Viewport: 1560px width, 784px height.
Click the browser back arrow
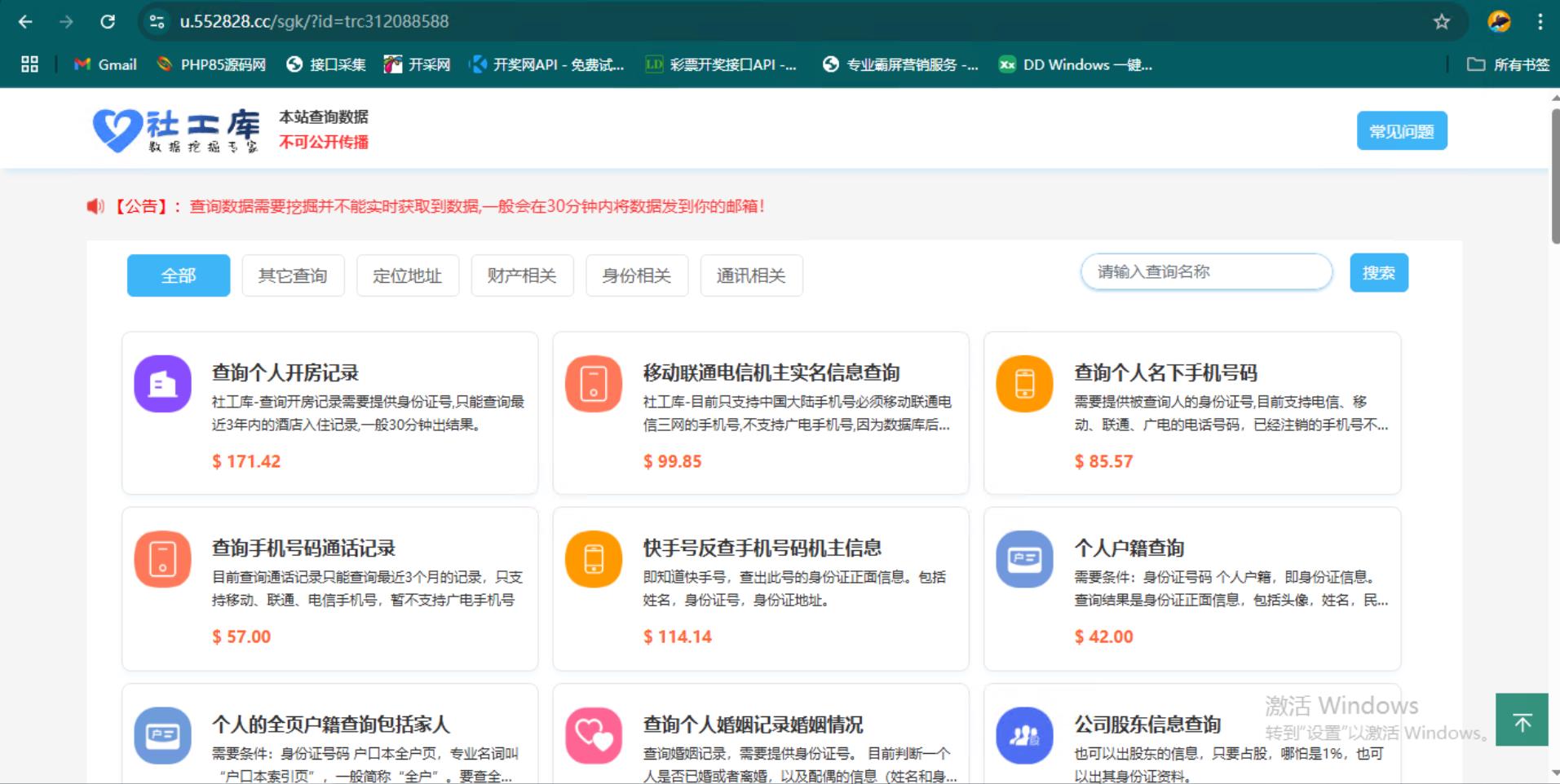pos(25,22)
